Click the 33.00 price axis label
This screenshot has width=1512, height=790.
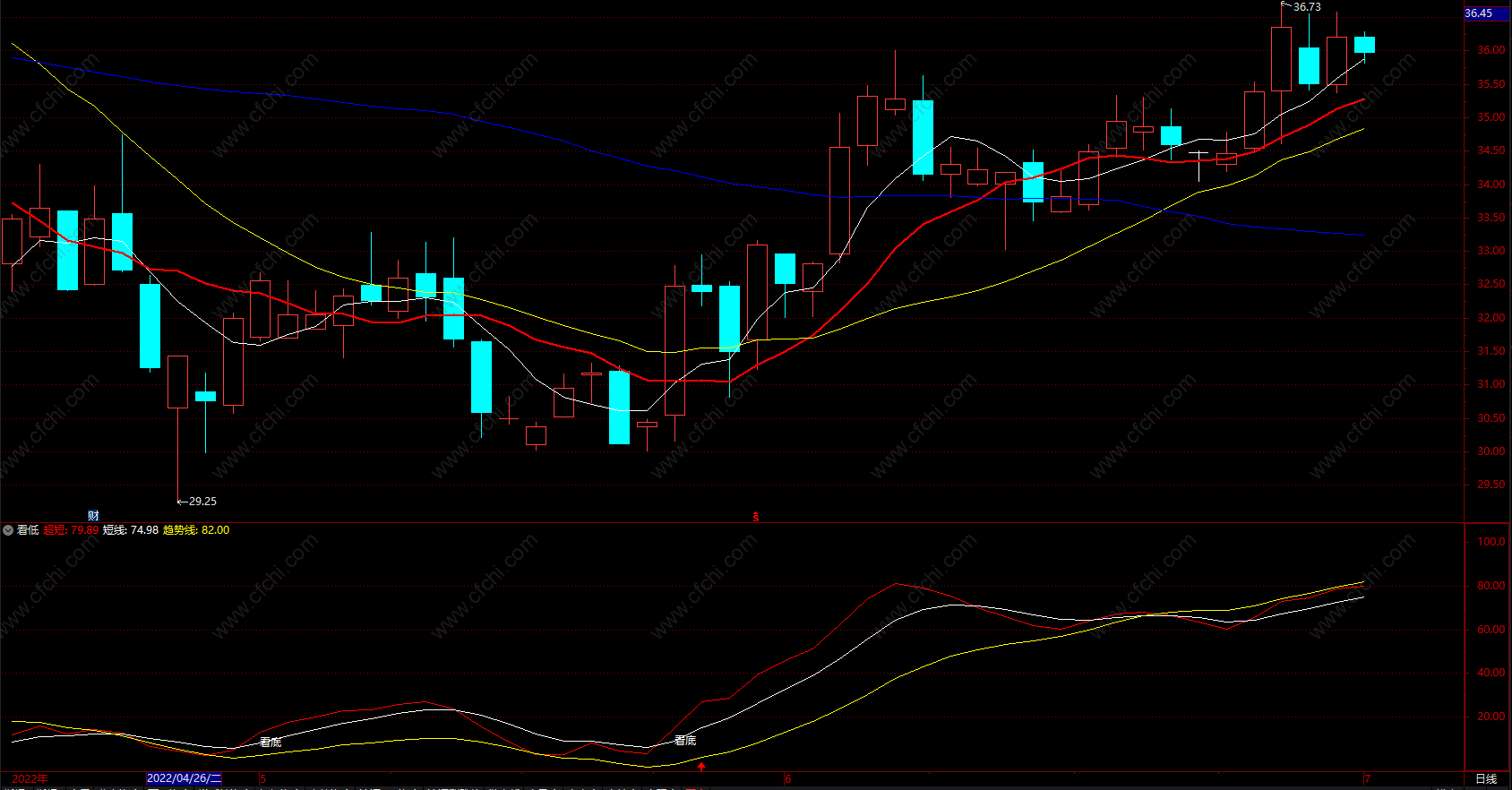(1491, 251)
